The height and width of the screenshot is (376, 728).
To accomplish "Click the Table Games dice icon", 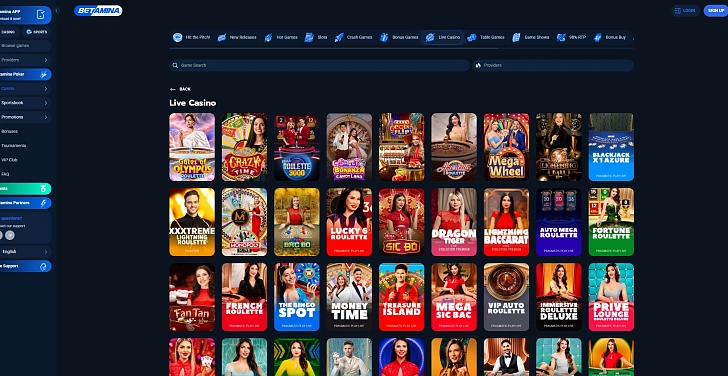I will pos(472,37).
